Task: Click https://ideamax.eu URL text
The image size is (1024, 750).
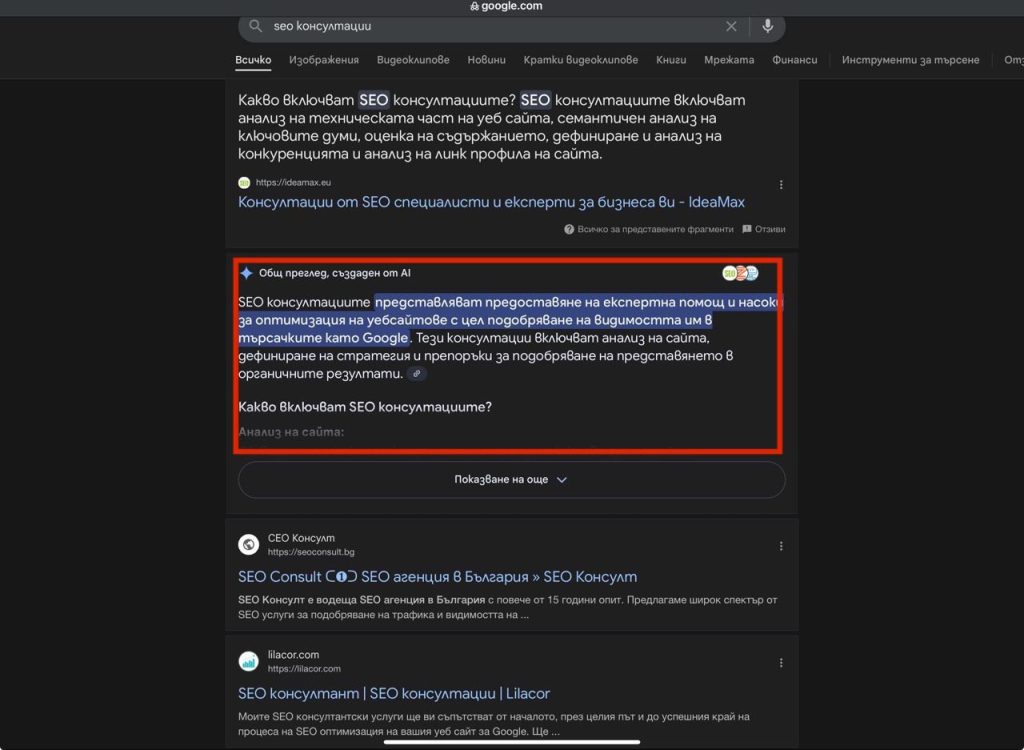Action: coord(293,183)
